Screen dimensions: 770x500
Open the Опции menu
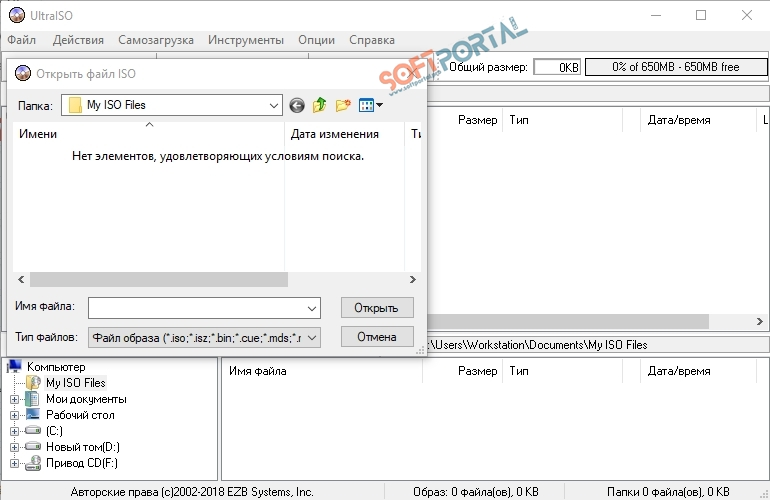[316, 40]
